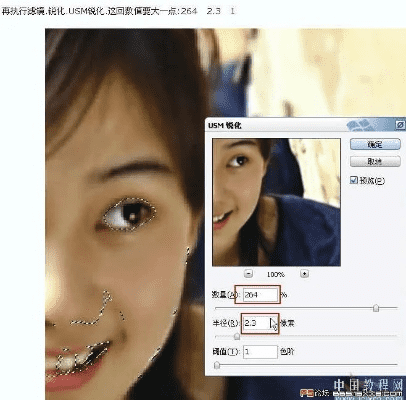Image resolution: width=406 pixels, height=400 pixels.
Task: Click the 确定 button in USM dialog
Action: pos(375,144)
